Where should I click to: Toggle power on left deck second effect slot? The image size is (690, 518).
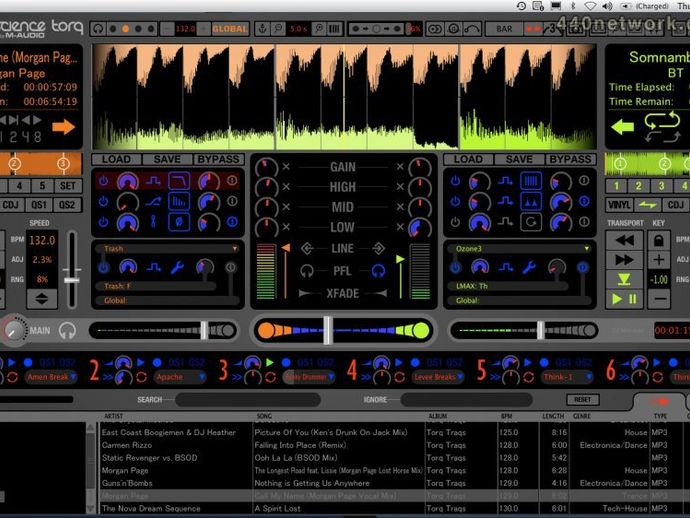click(x=103, y=202)
